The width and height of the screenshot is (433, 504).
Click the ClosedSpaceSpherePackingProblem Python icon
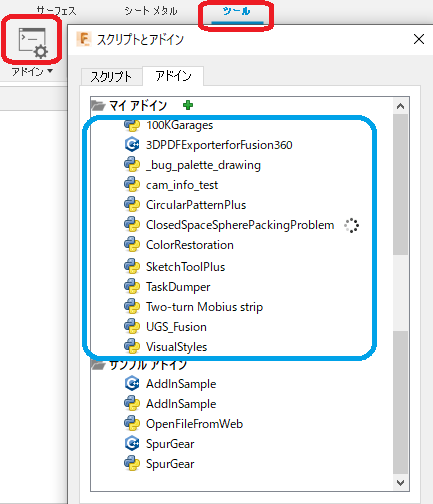point(132,225)
